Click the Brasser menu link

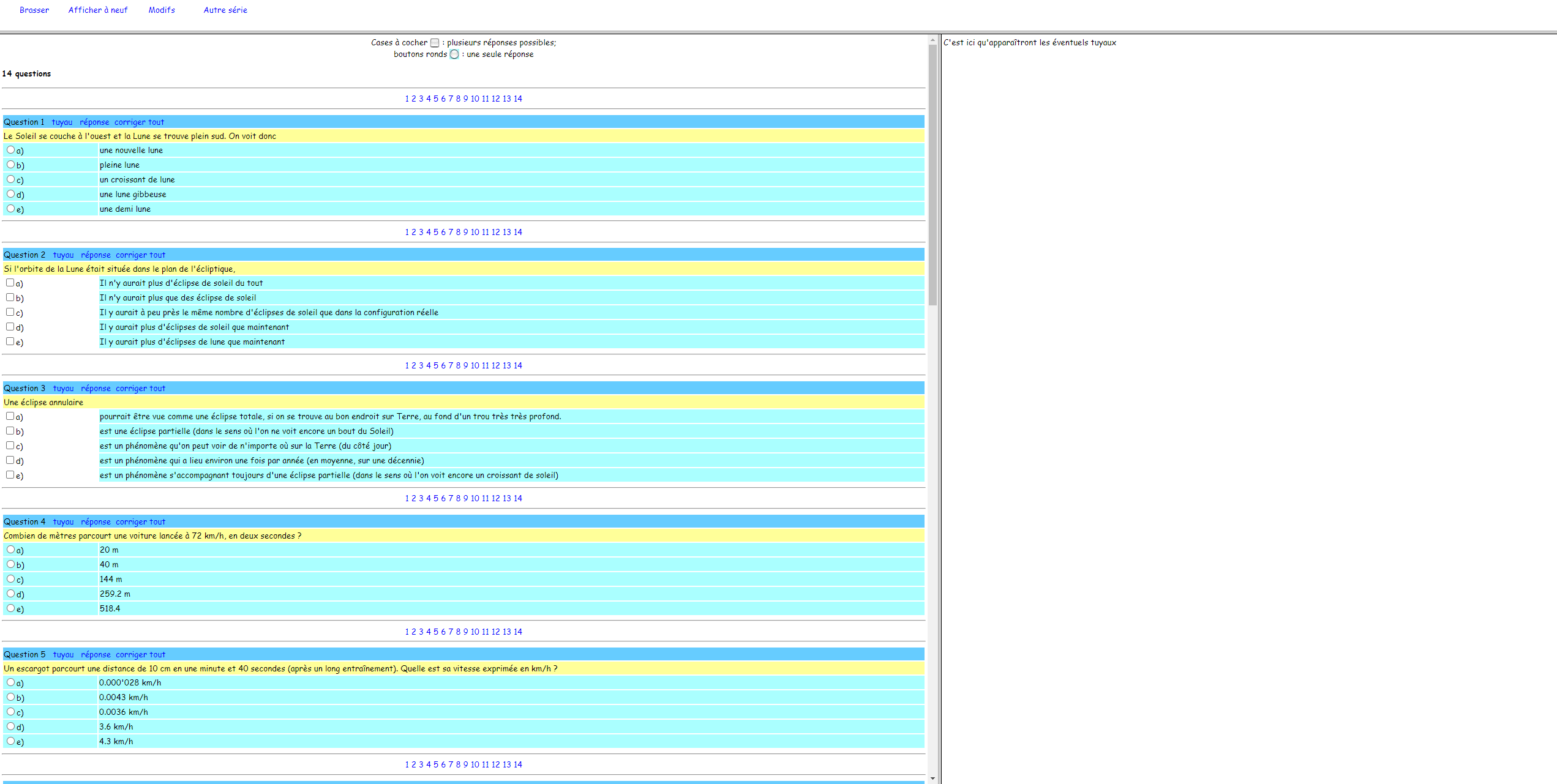pos(34,10)
